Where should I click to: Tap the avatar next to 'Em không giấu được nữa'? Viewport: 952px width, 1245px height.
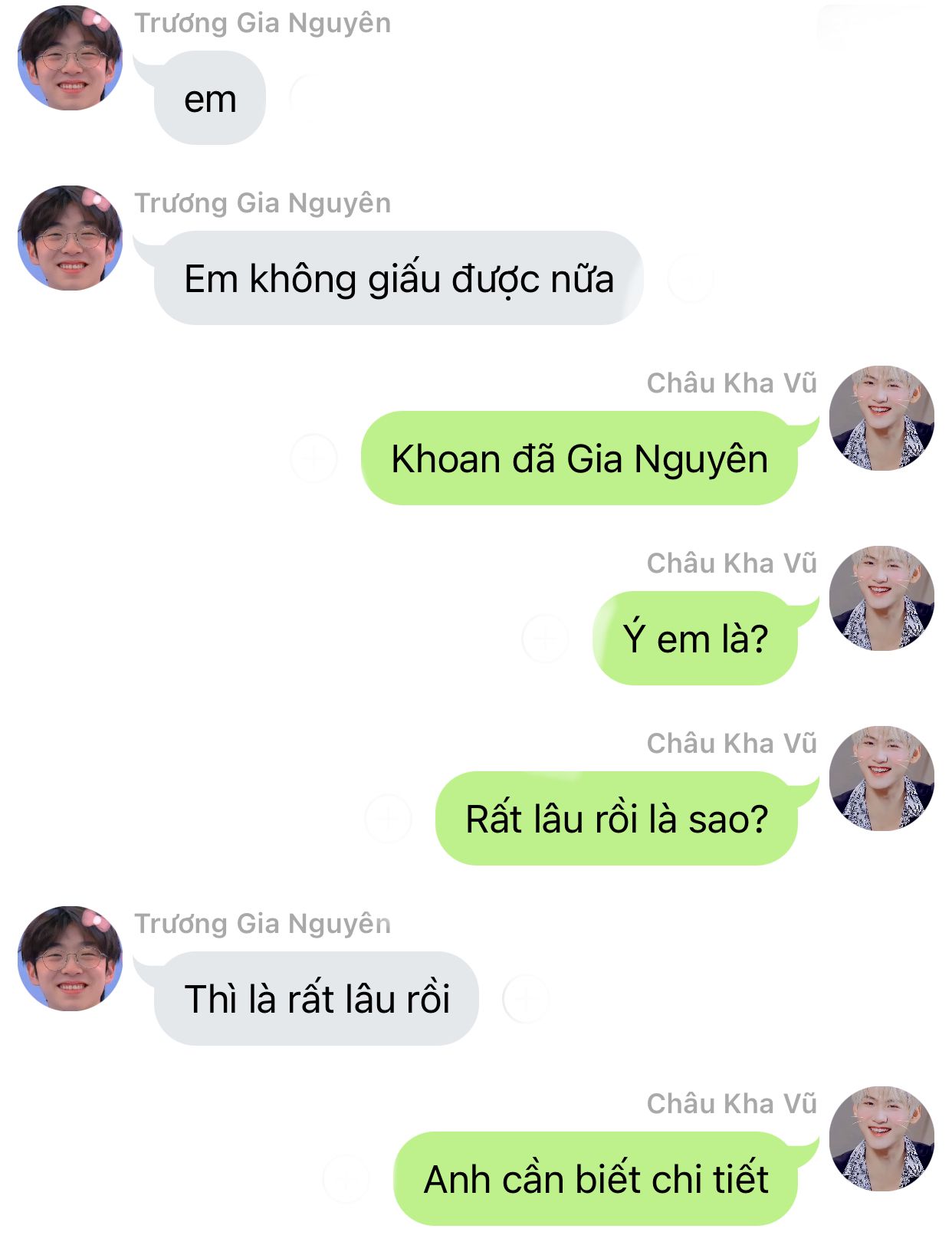[71, 238]
